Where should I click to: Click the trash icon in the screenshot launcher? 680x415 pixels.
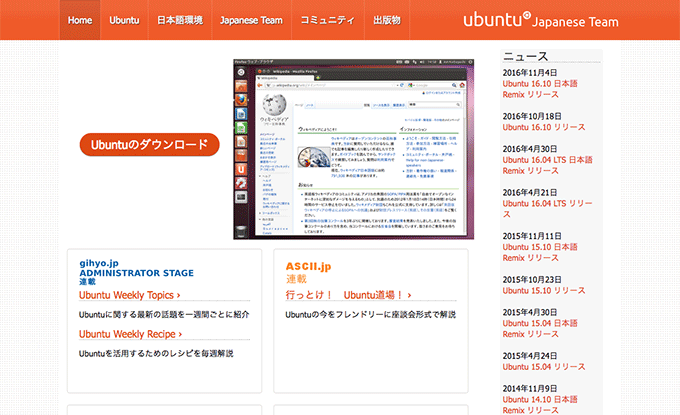pyautogui.click(x=241, y=231)
